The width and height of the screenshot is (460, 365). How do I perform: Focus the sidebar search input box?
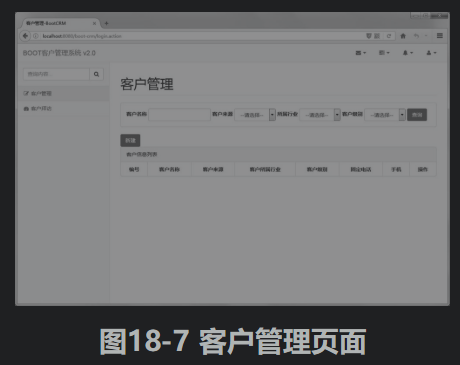[56, 74]
